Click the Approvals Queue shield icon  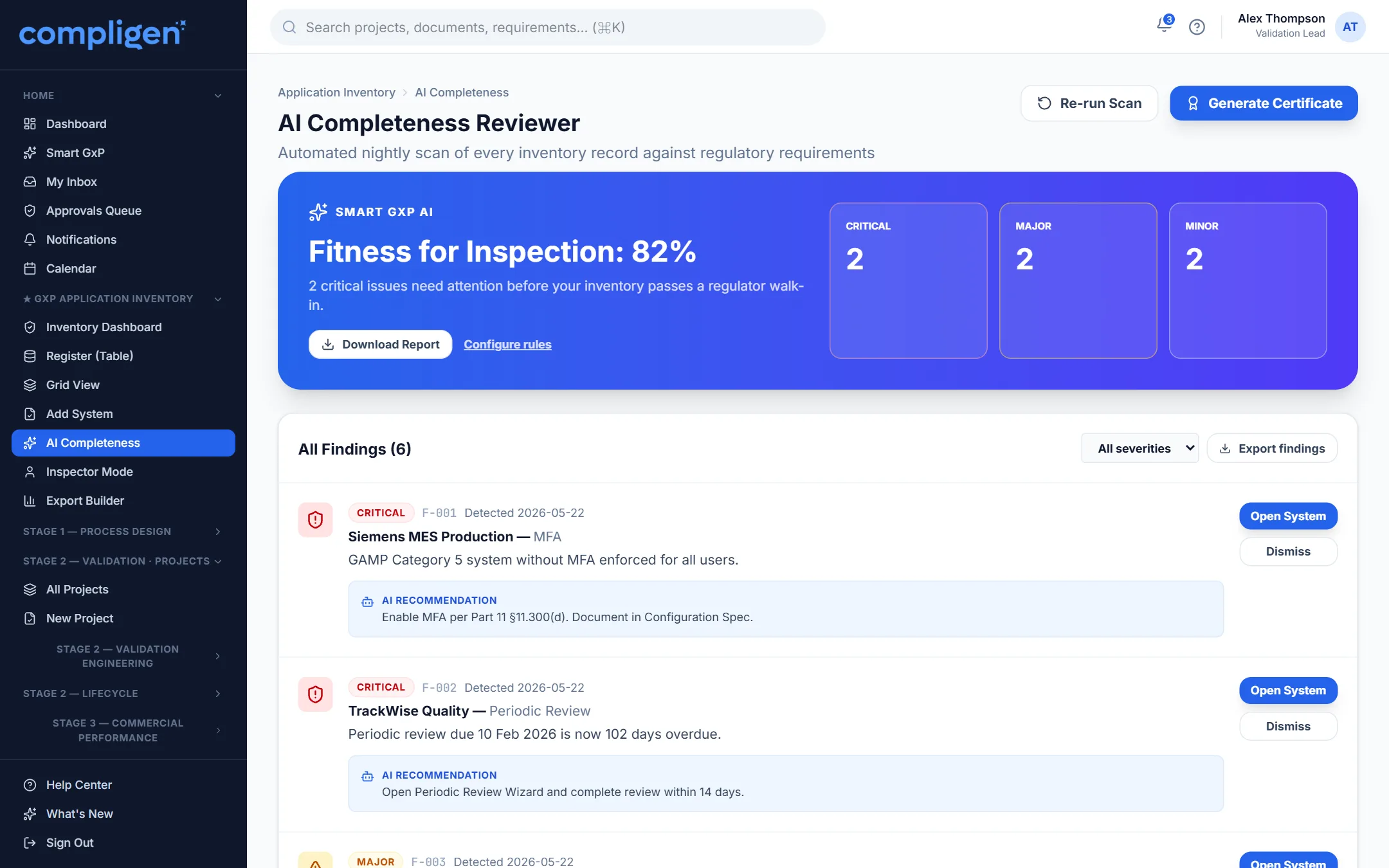[x=30, y=210]
